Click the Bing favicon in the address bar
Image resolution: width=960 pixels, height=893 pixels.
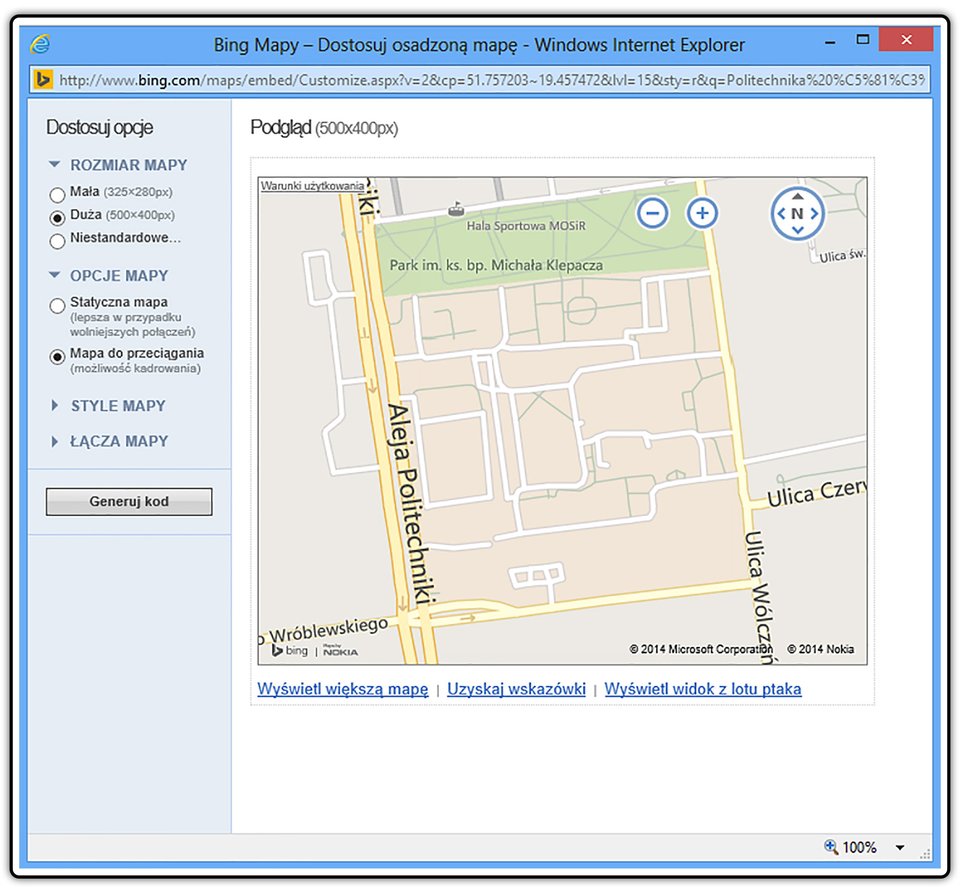[x=42, y=80]
